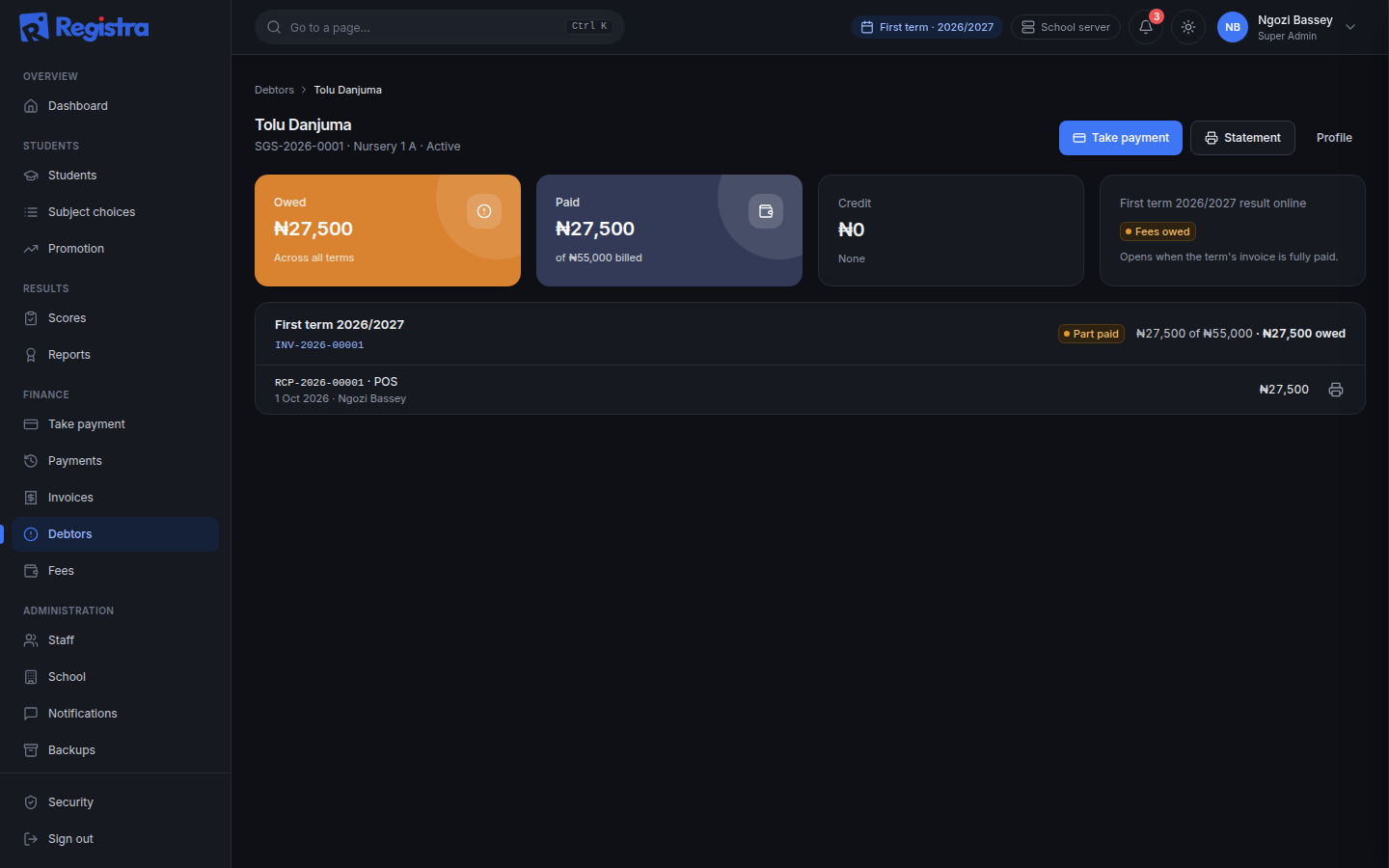Click the Fees wallet icon in sidebar

31,571
